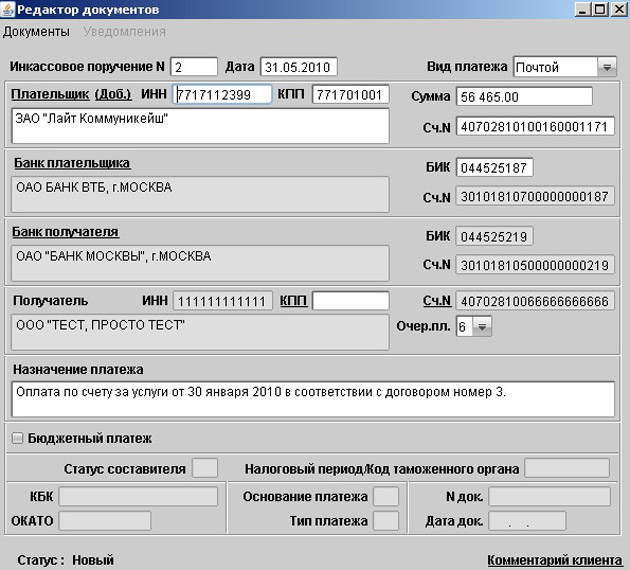Click the recipient ИНН field 111111111111
The height and width of the screenshot is (570, 630).
coord(223,301)
